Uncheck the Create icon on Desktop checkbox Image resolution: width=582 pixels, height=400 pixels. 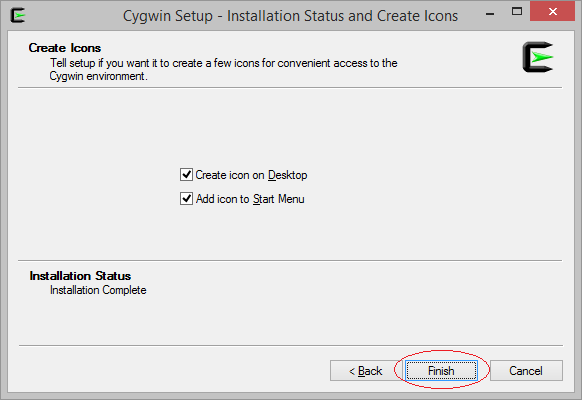click(186, 174)
